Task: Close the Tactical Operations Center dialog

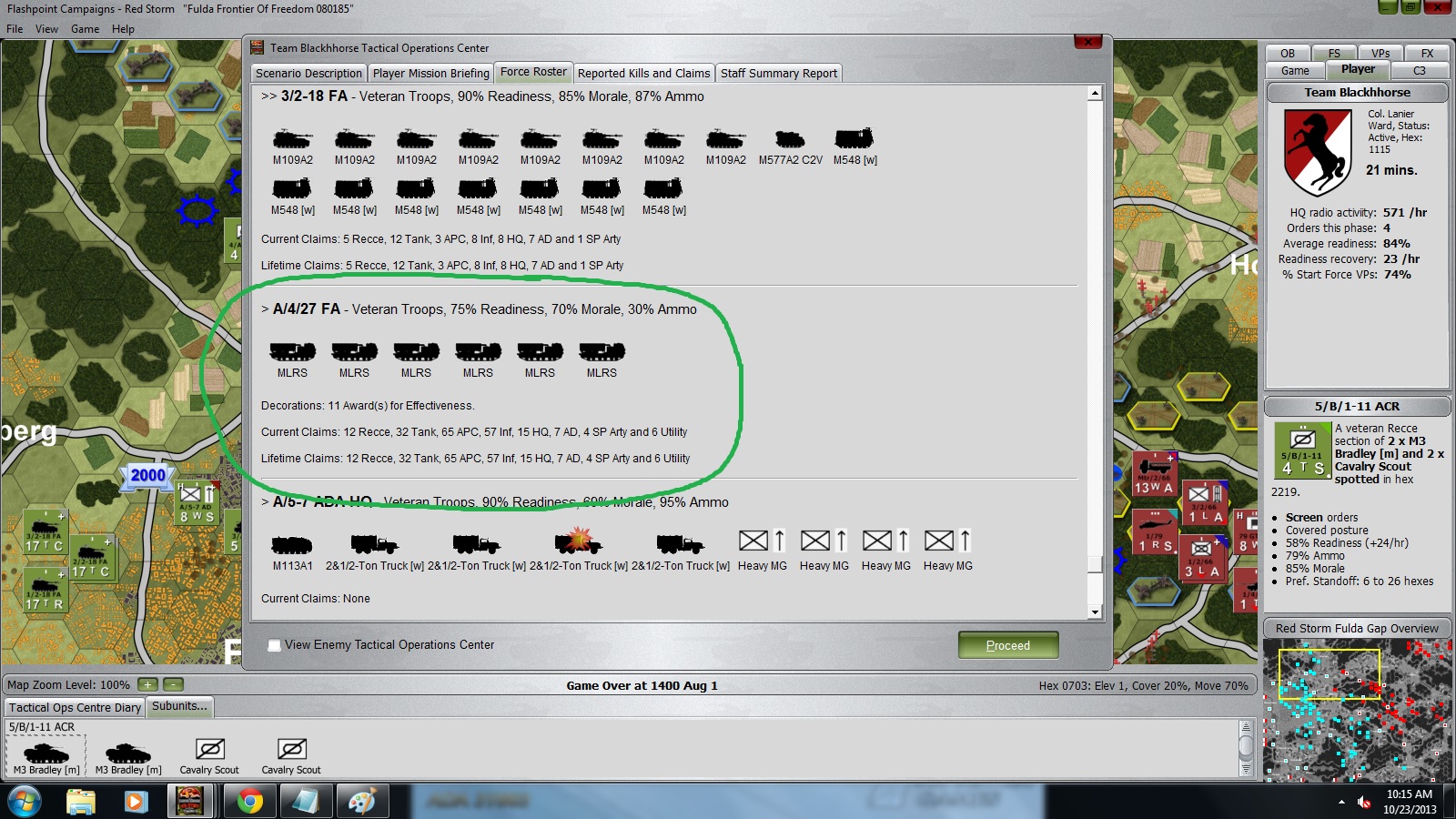Action: click(x=1088, y=42)
